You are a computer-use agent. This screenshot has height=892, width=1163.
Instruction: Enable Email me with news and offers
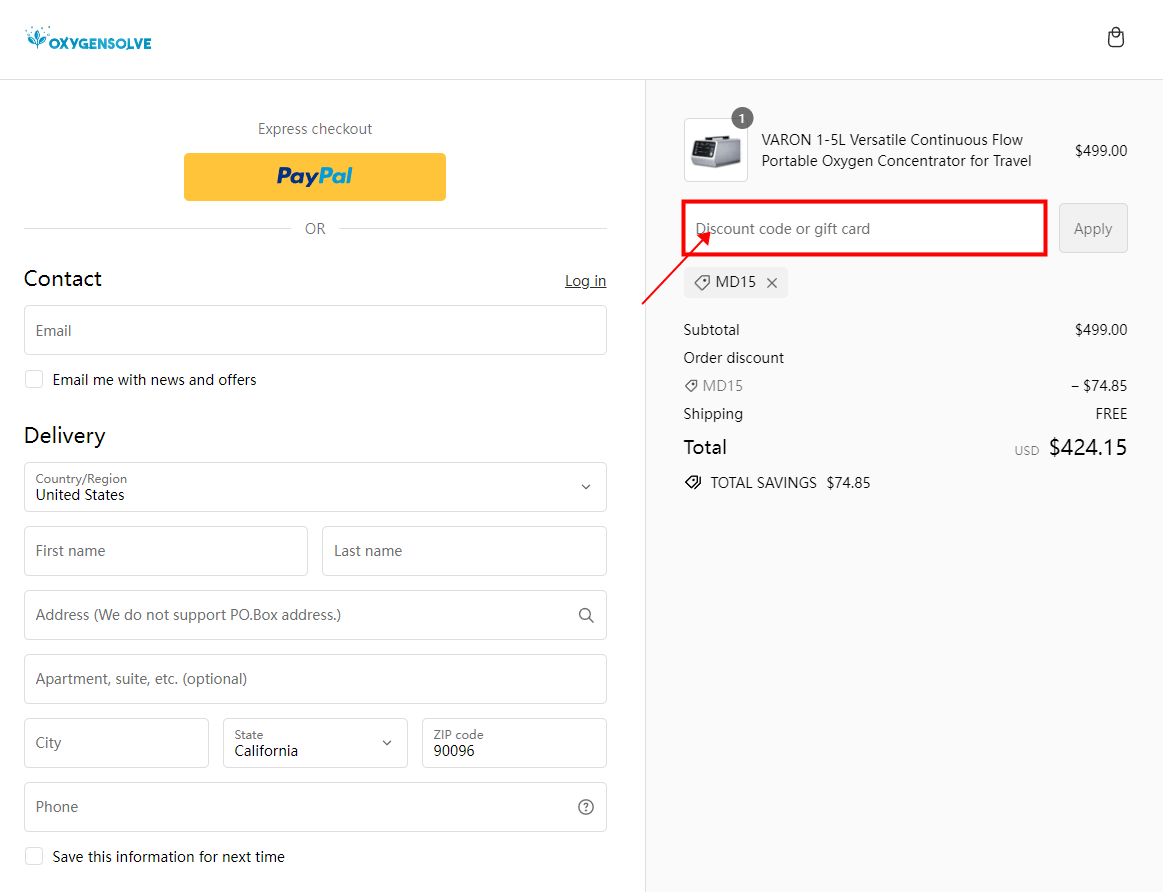35,380
